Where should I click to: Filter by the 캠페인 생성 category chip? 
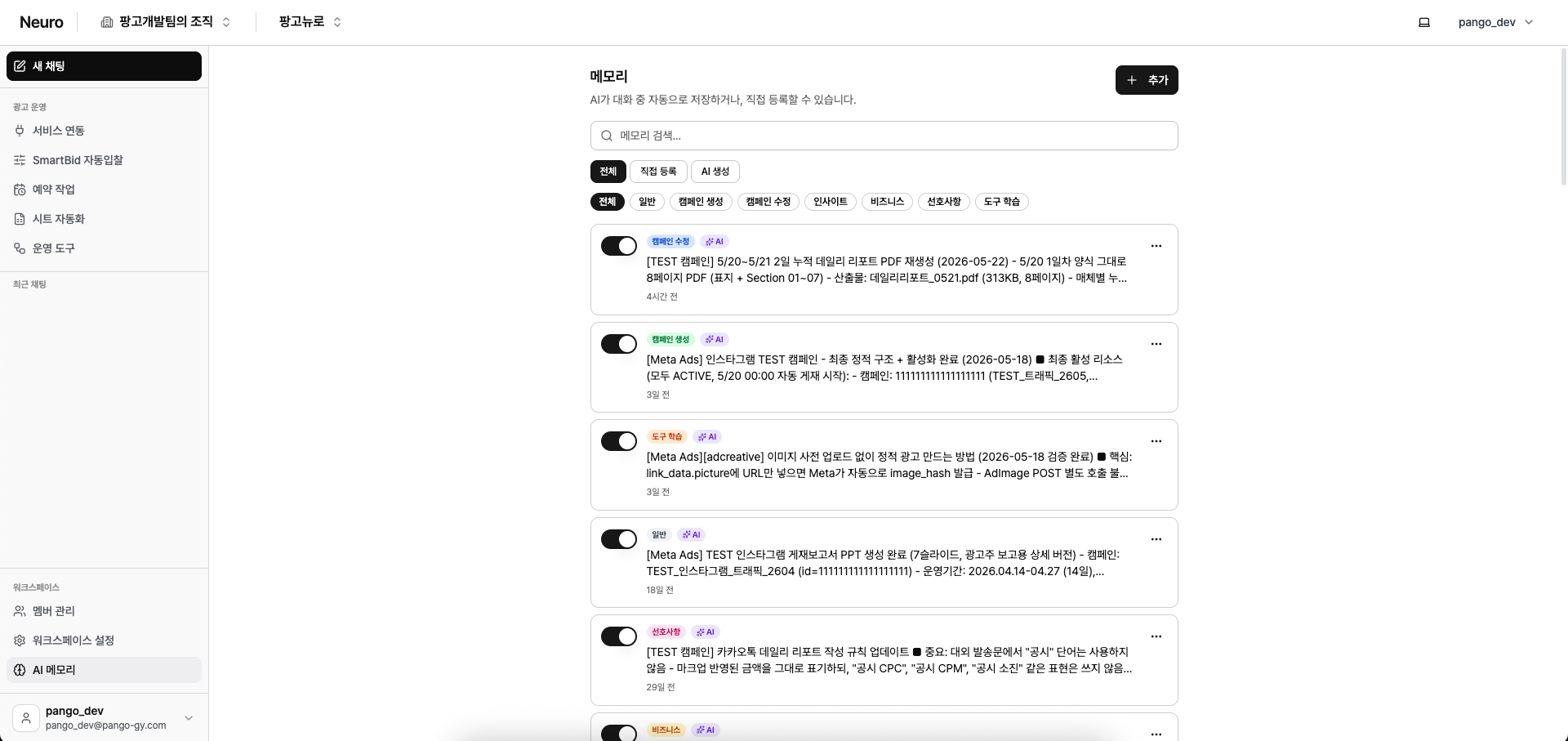[701, 202]
